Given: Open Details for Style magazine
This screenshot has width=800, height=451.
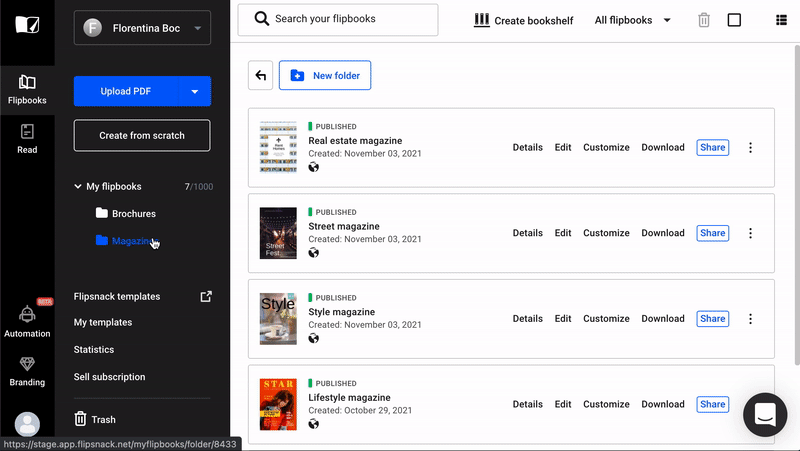Looking at the screenshot, I should tap(528, 319).
